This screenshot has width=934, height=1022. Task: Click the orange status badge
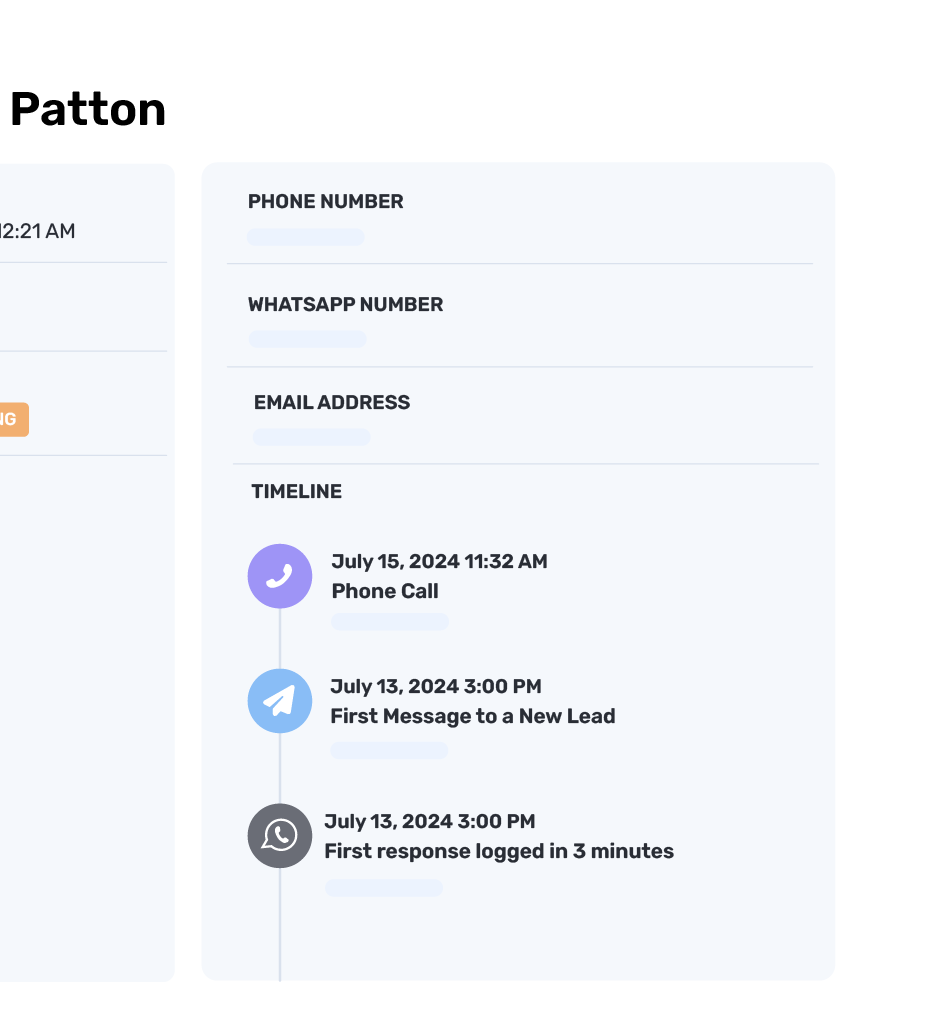(x=13, y=420)
